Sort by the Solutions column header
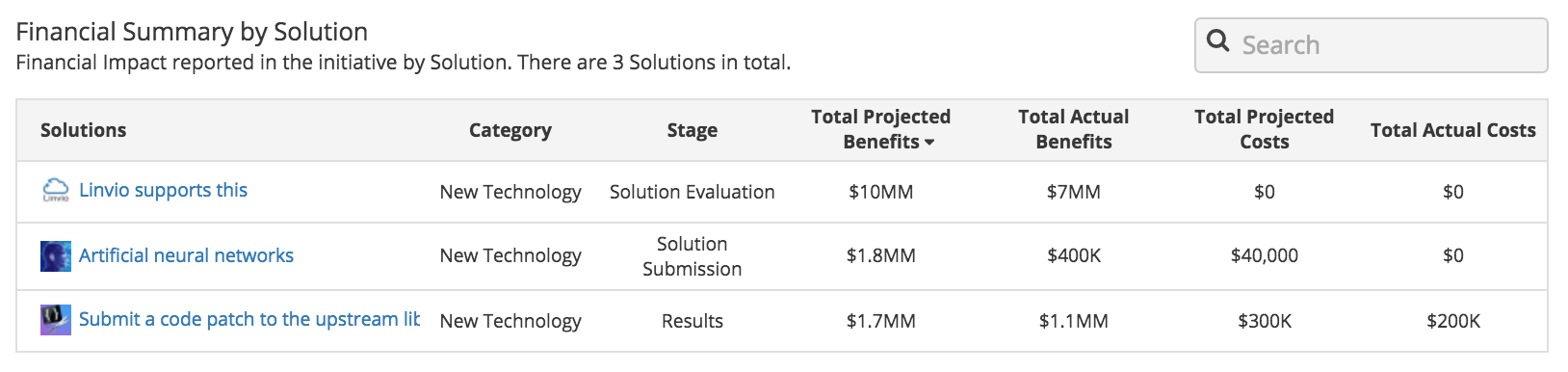This screenshot has width=1568, height=372. click(83, 130)
